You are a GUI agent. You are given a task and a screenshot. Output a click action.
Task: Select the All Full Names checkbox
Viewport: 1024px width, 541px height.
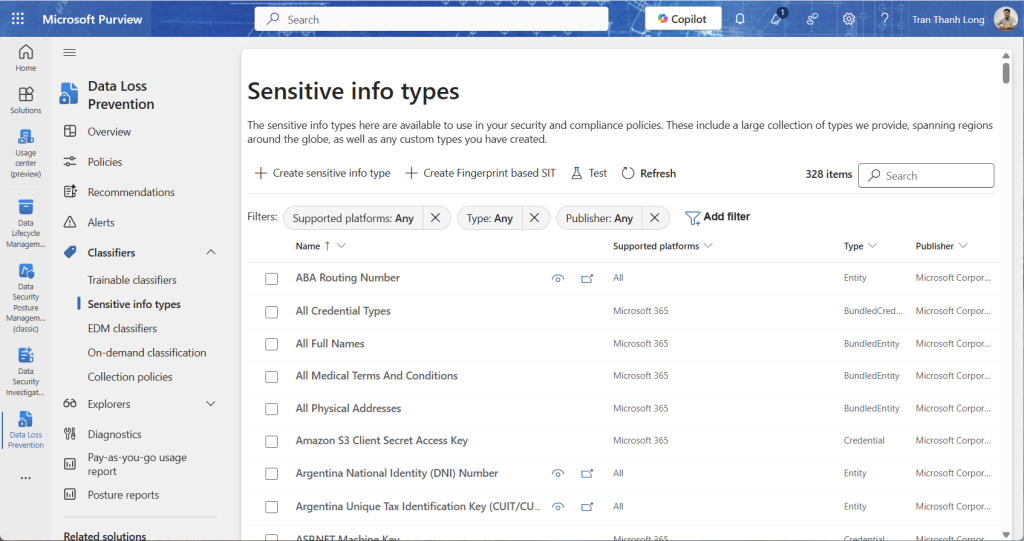click(x=271, y=344)
